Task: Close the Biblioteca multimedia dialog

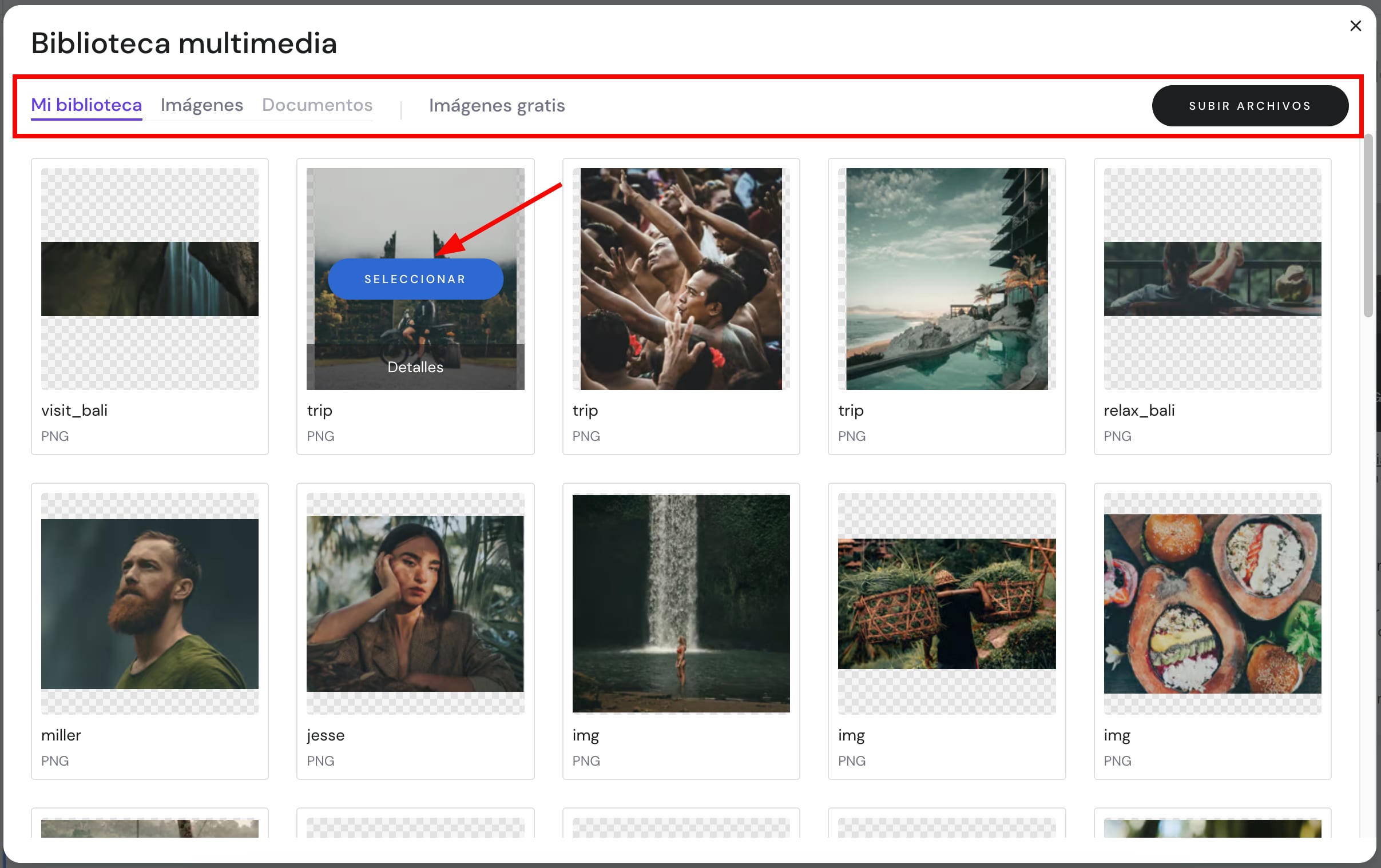Action: [1355, 26]
